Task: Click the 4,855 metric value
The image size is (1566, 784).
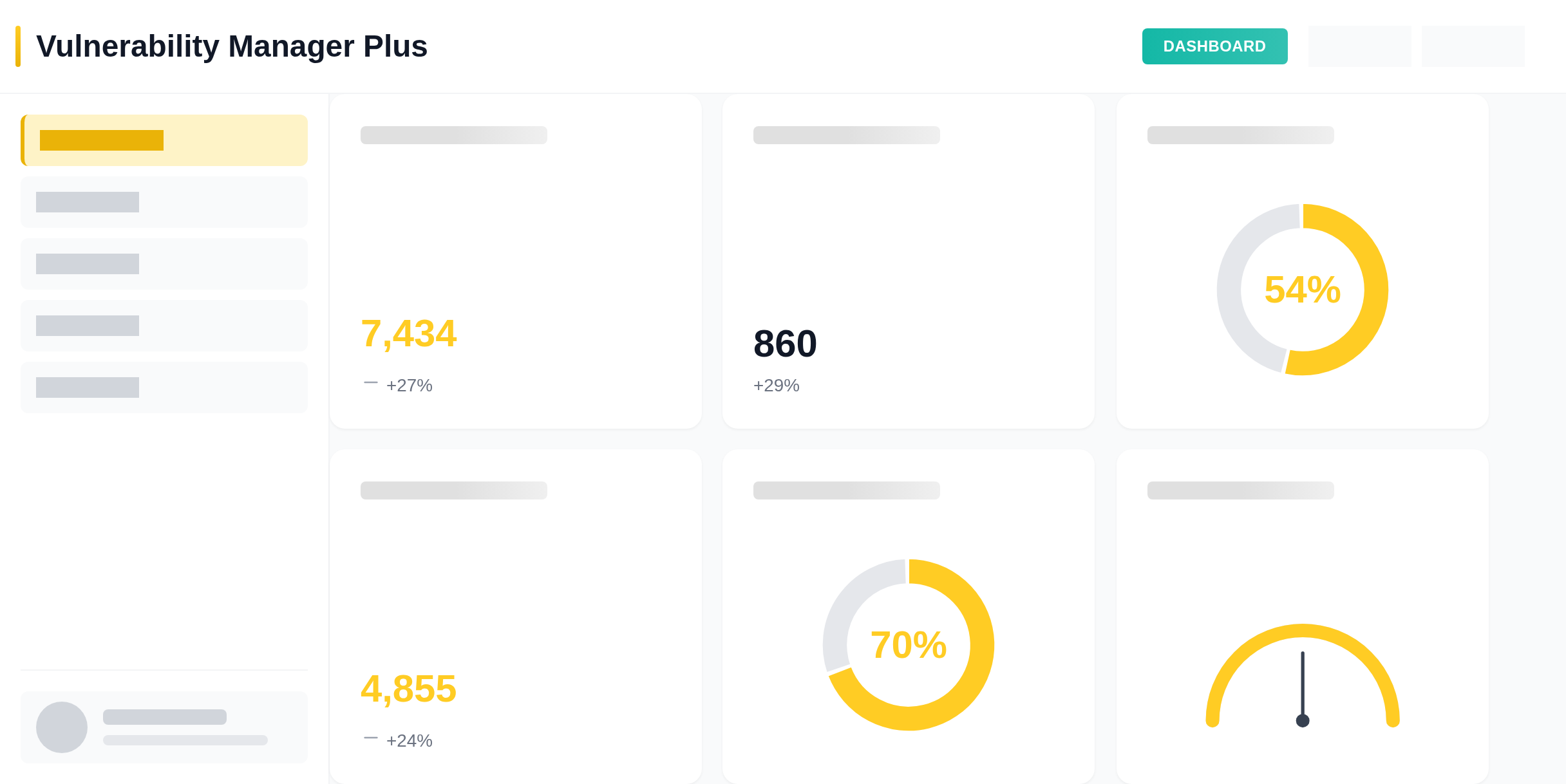Action: 408,689
